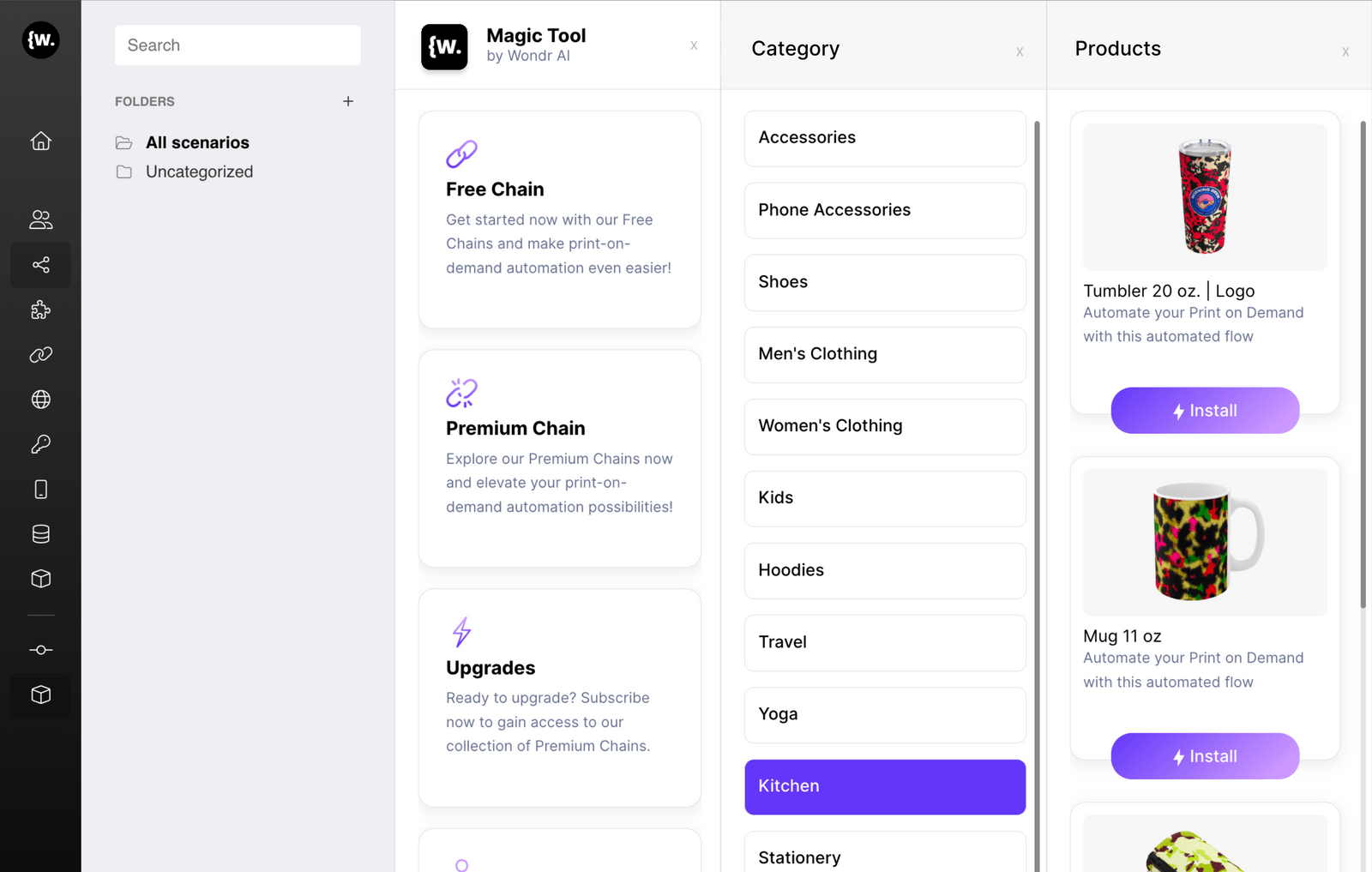1372x872 pixels.
Task: Install the Tumbler 20 oz. Logo flow
Action: (x=1204, y=410)
